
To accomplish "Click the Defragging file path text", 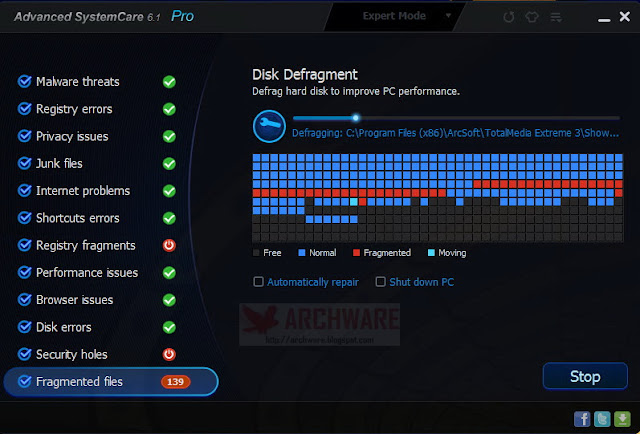I will pyautogui.click(x=455, y=133).
